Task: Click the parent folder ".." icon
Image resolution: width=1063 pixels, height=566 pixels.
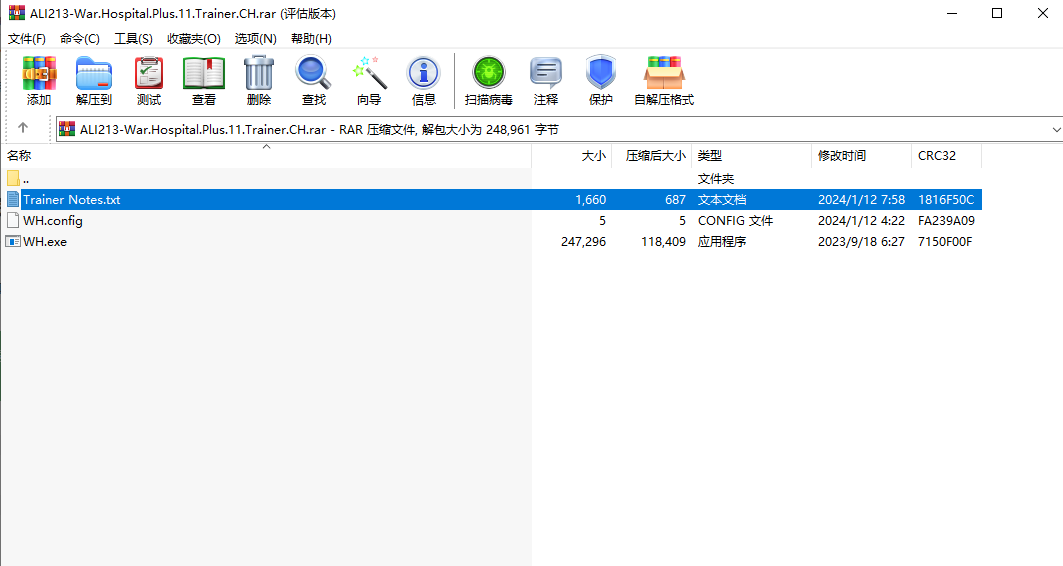Action: click(13, 178)
